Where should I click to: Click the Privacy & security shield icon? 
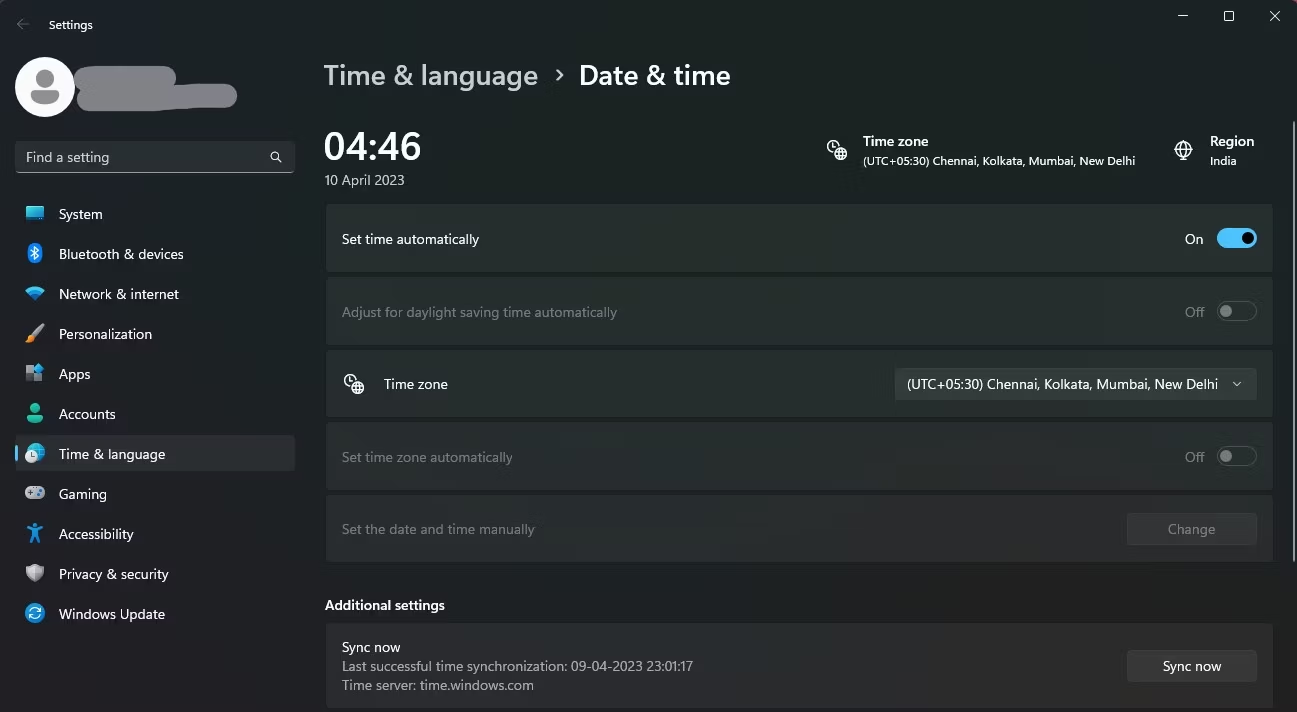click(35, 574)
